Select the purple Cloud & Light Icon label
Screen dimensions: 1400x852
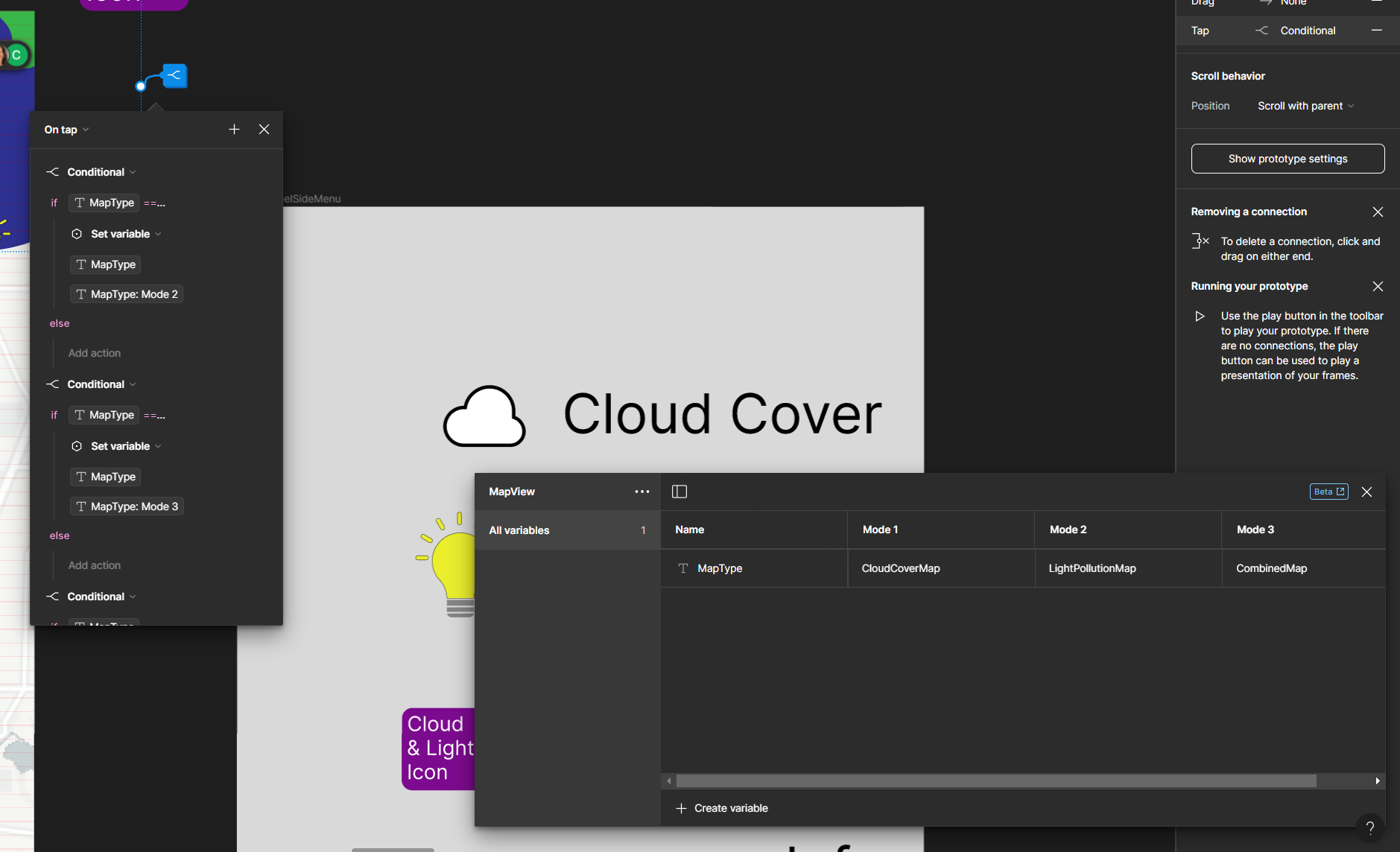point(439,748)
